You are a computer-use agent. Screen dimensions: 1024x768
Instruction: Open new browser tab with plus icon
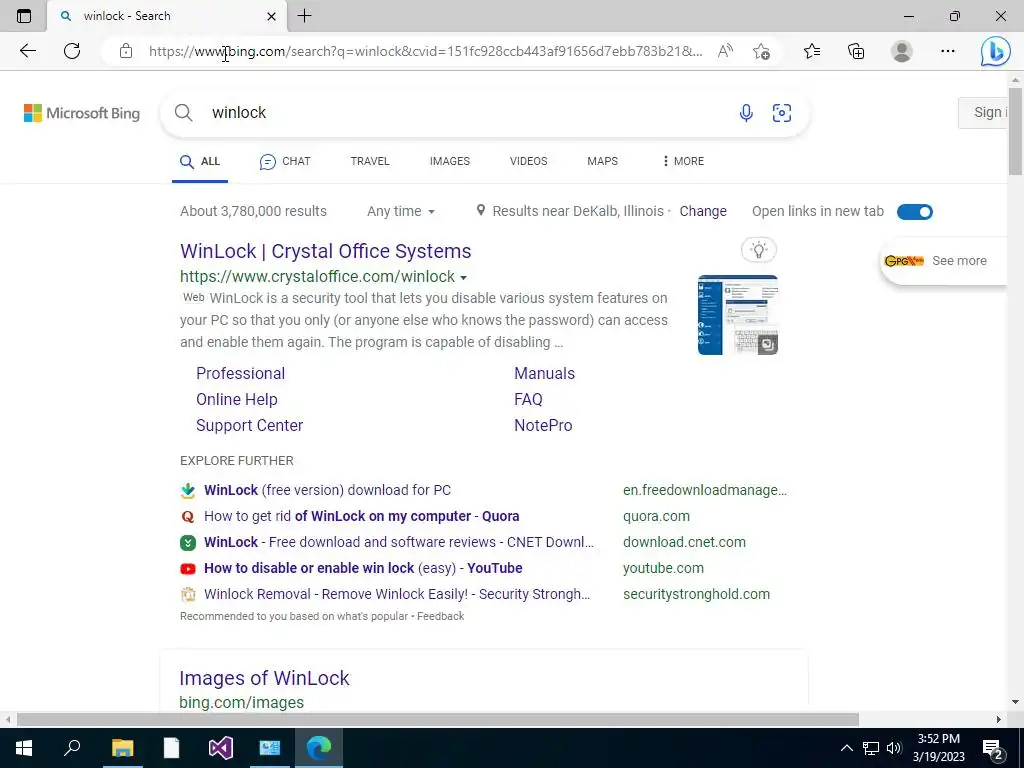304,16
